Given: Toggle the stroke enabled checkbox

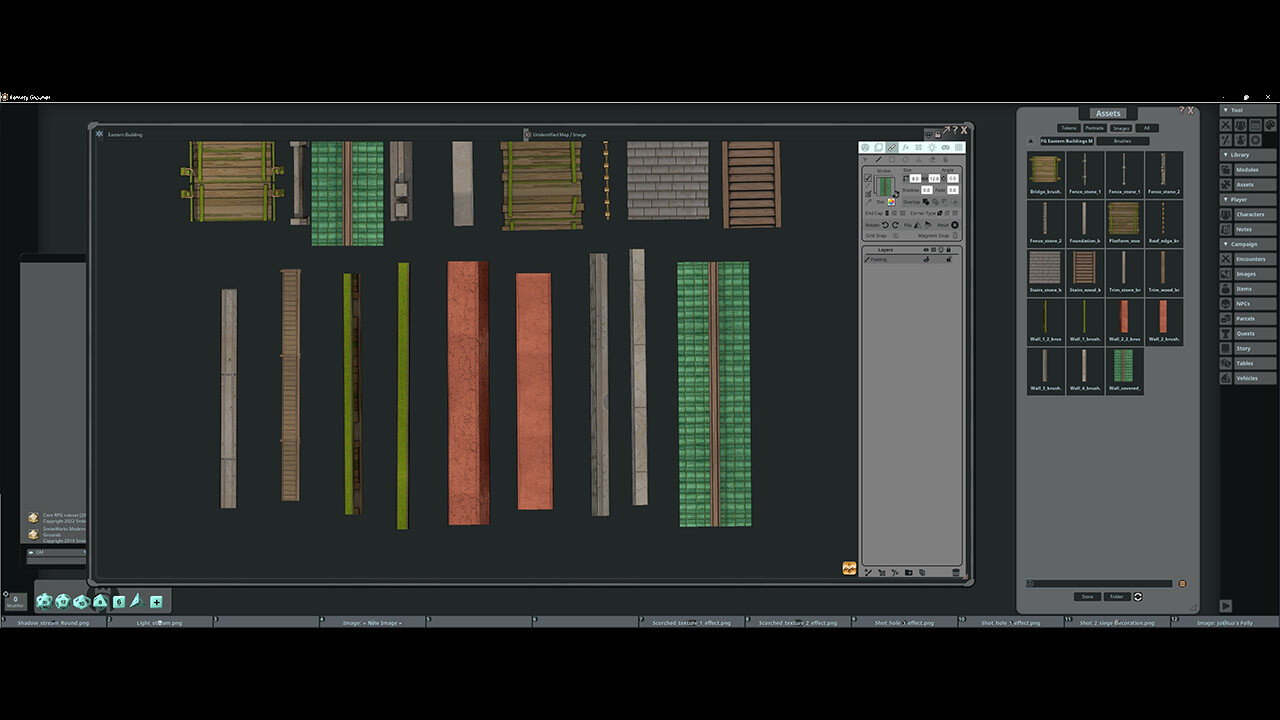Looking at the screenshot, I should click(868, 178).
